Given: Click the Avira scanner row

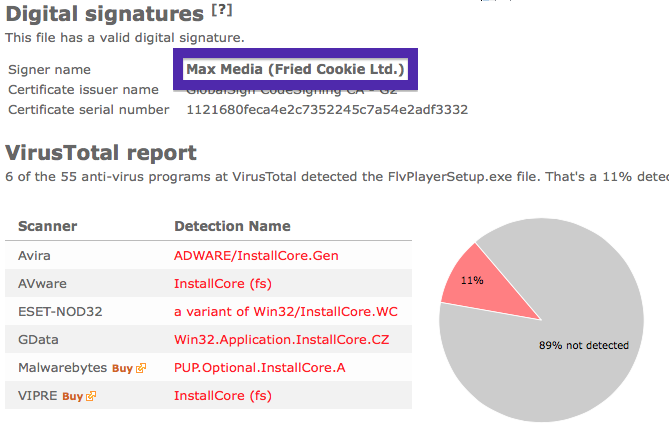Looking at the screenshot, I should [208, 256].
